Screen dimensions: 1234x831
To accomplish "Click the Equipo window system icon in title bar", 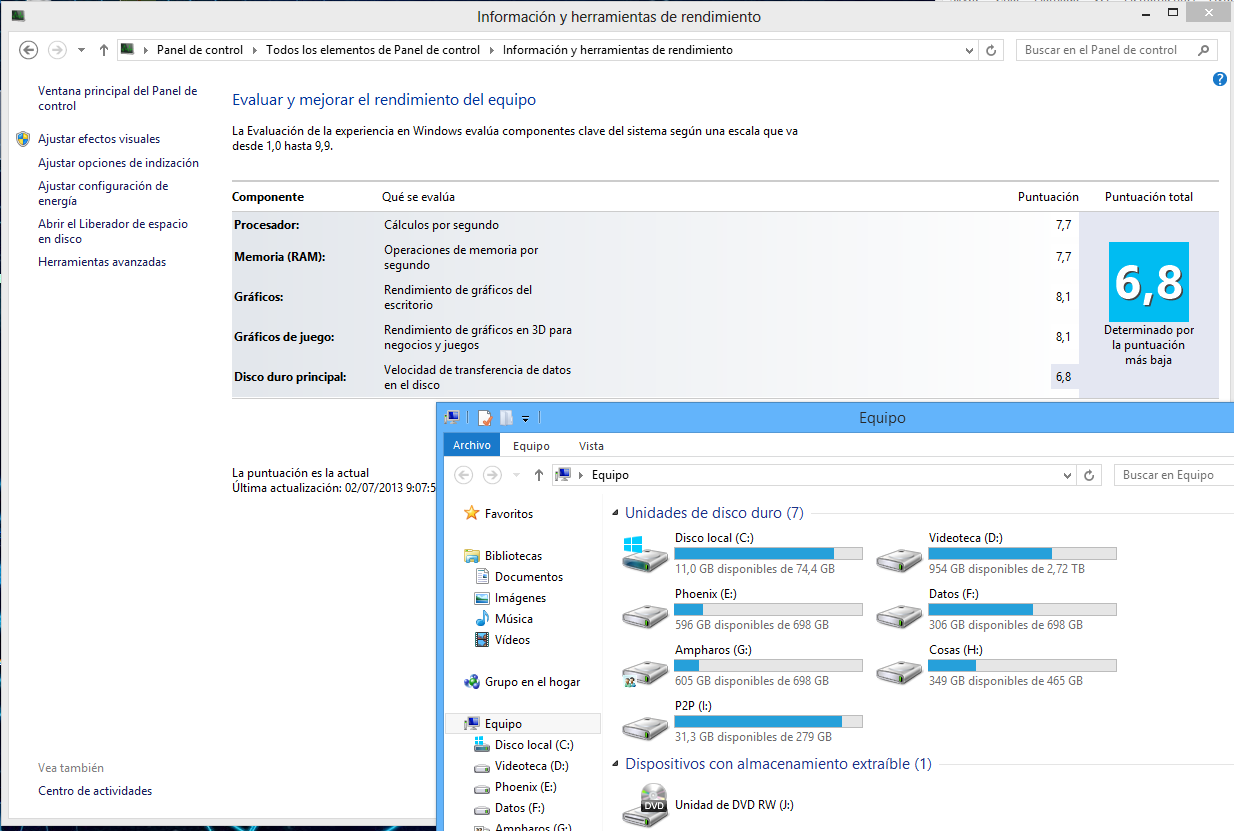I will [452, 418].
